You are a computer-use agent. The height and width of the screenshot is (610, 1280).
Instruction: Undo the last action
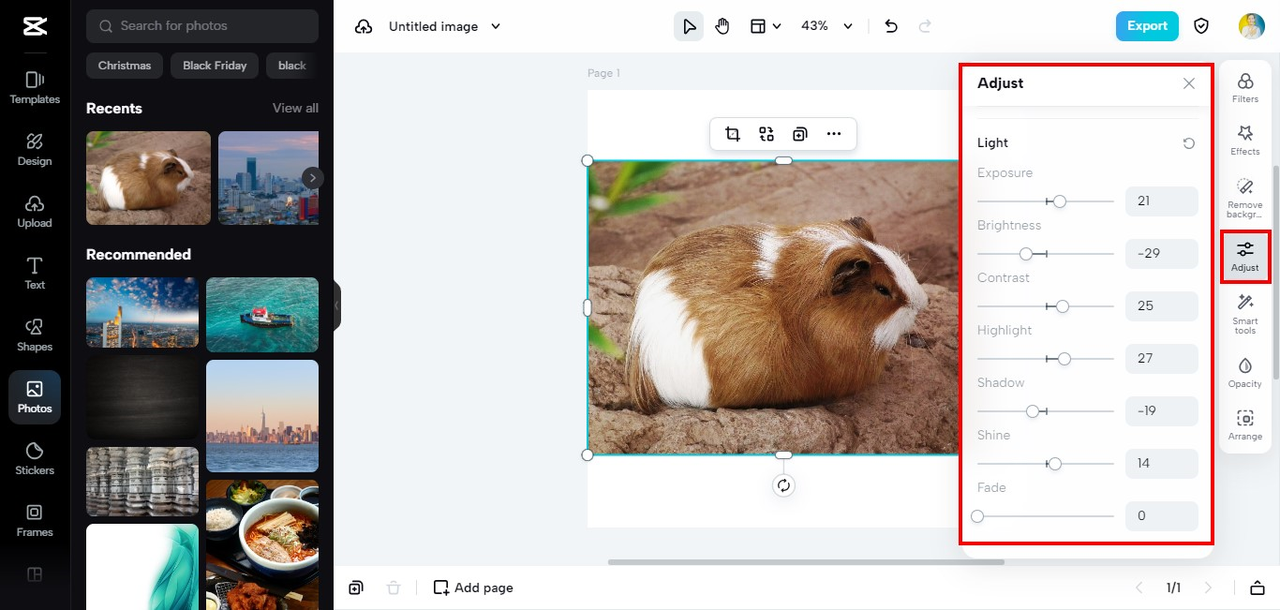[x=891, y=26]
